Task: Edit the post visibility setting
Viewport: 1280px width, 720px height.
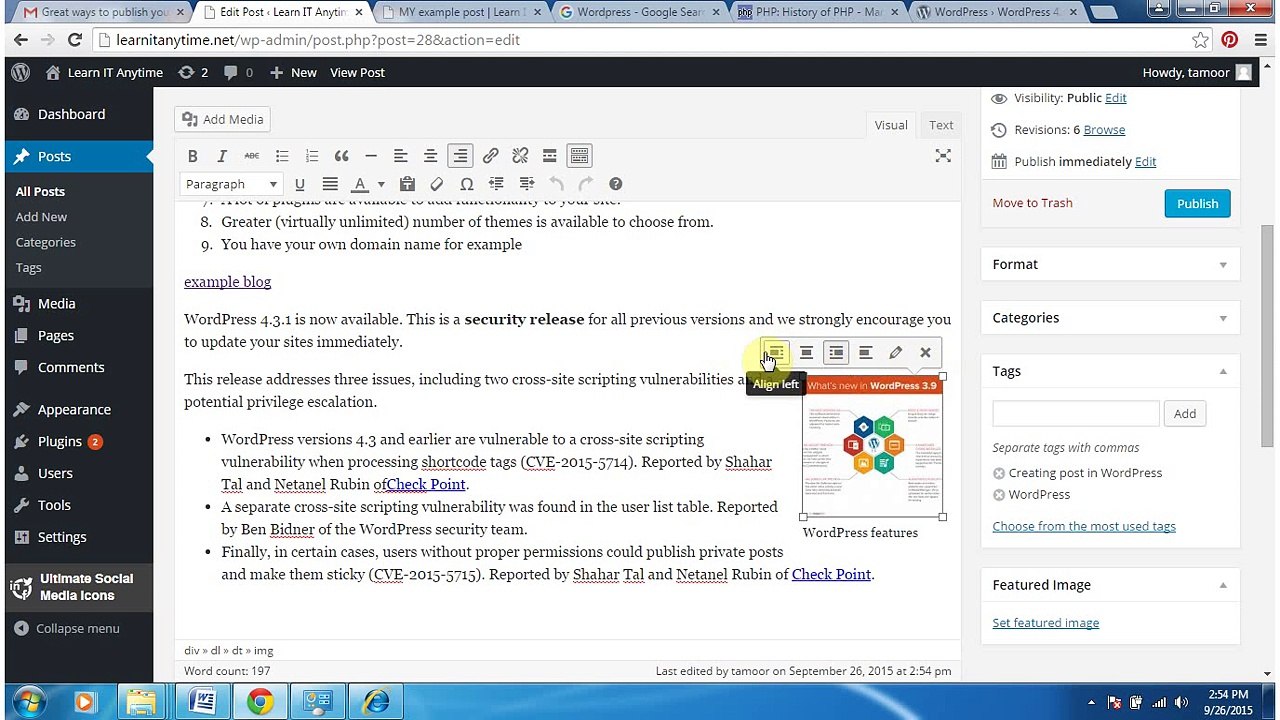Action: pos(1116,98)
